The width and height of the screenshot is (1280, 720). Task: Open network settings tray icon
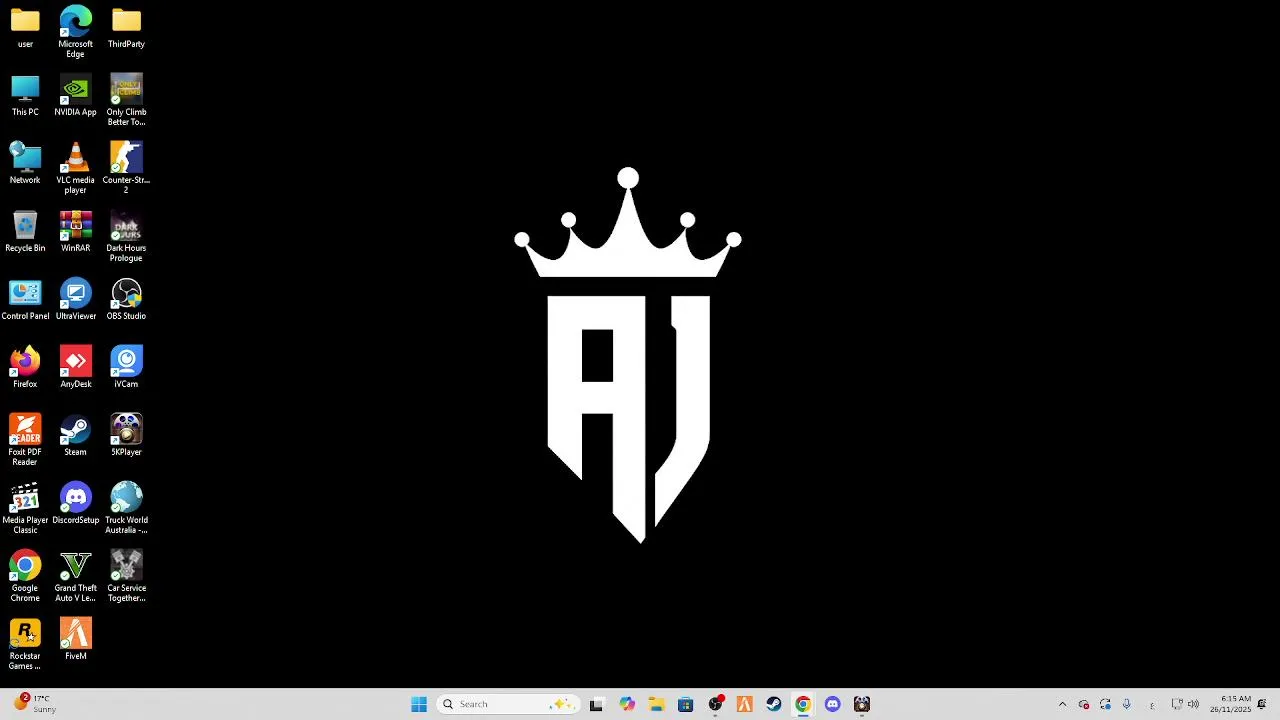point(1177,704)
